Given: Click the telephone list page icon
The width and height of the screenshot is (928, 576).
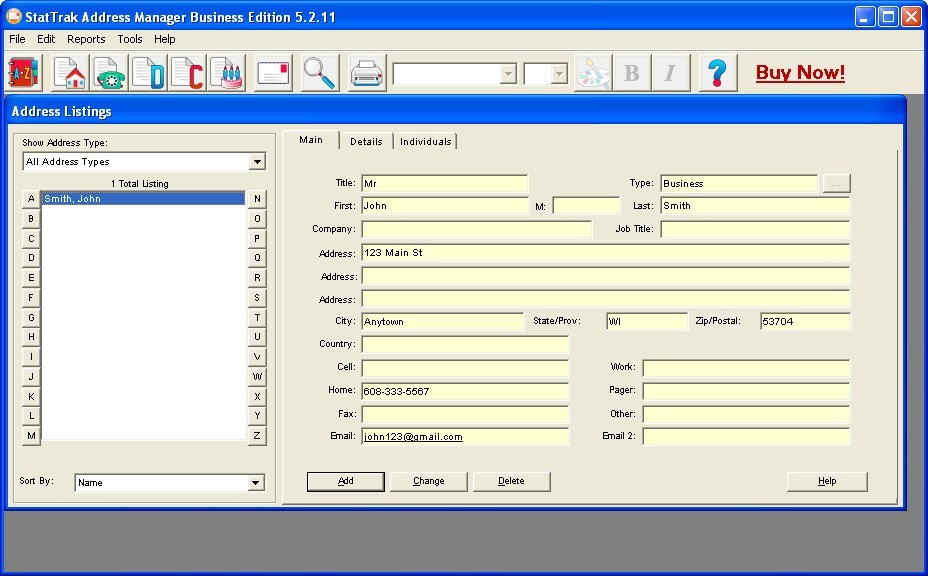Looking at the screenshot, I should [109, 73].
